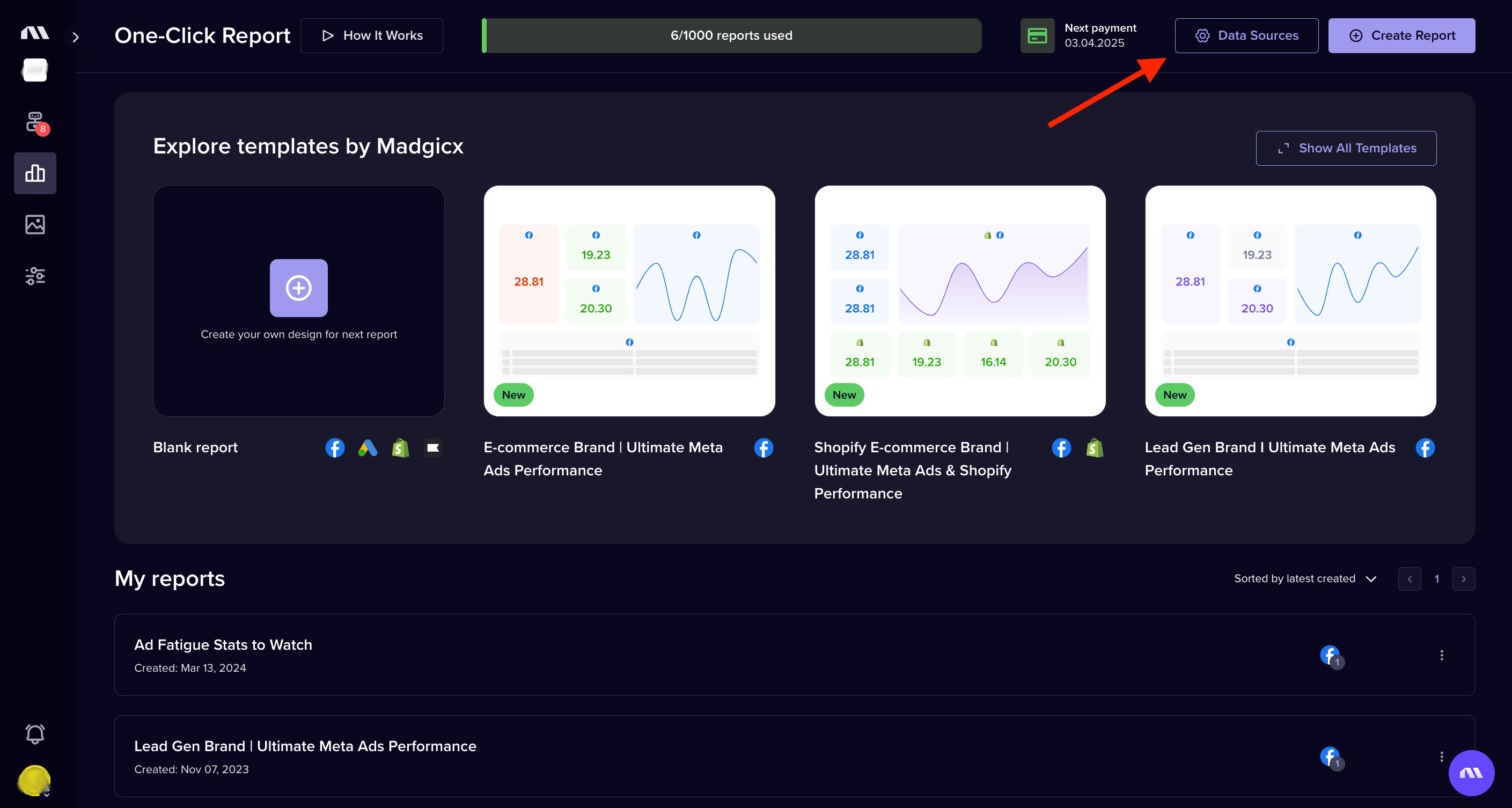Image resolution: width=1512 pixels, height=808 pixels.
Task: Open Data Sources
Action: (1246, 36)
